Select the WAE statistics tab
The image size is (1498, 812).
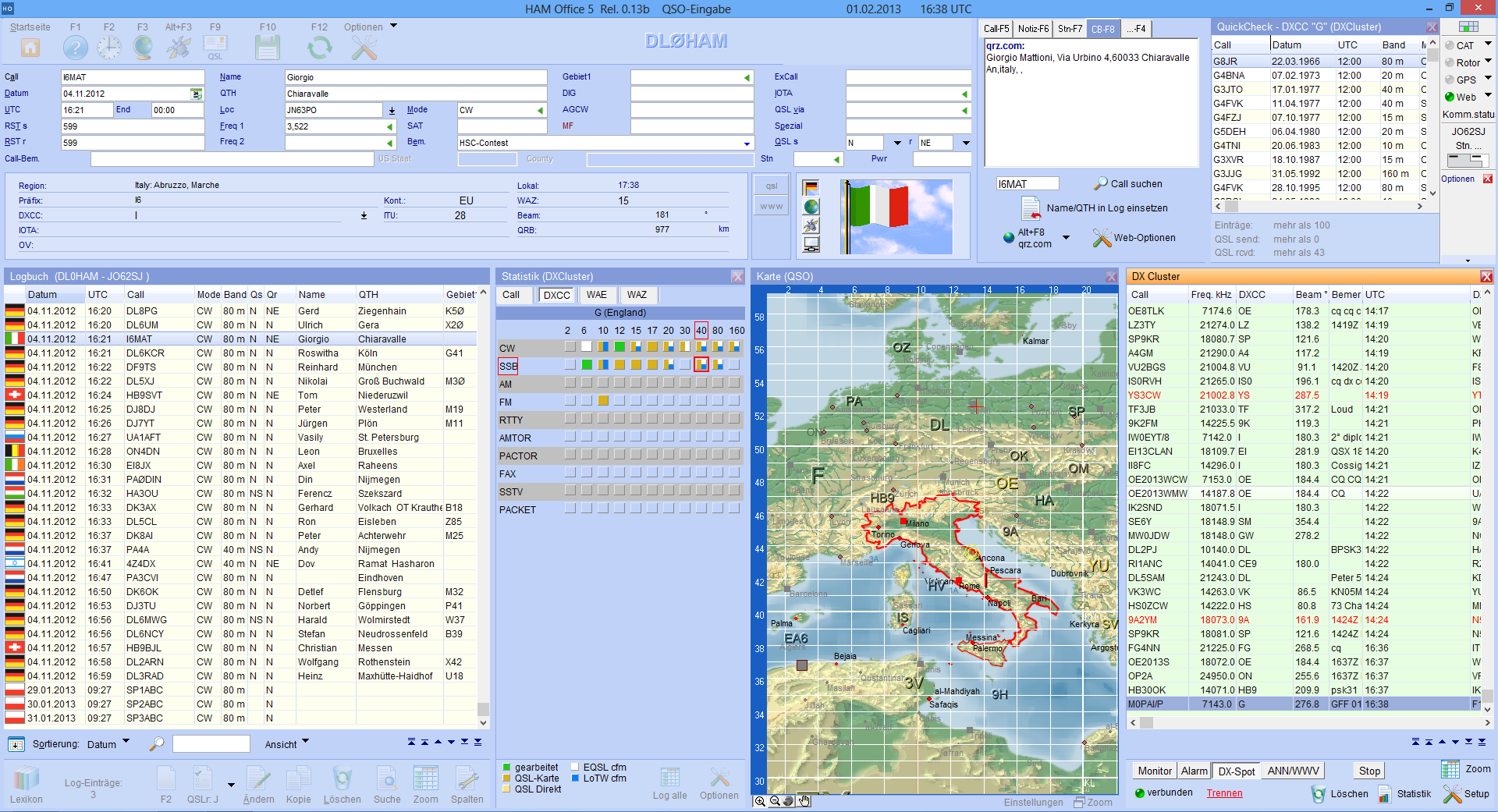pyautogui.click(x=597, y=295)
